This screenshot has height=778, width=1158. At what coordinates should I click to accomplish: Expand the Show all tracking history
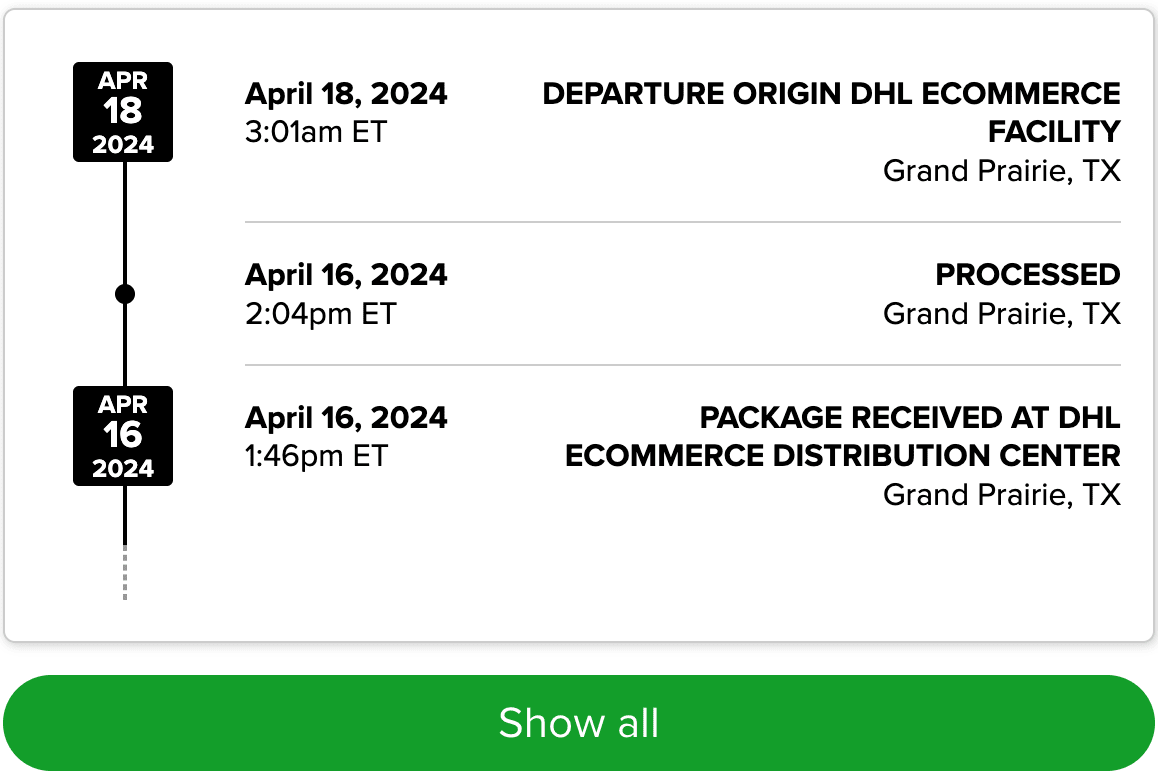pyautogui.click(x=579, y=722)
